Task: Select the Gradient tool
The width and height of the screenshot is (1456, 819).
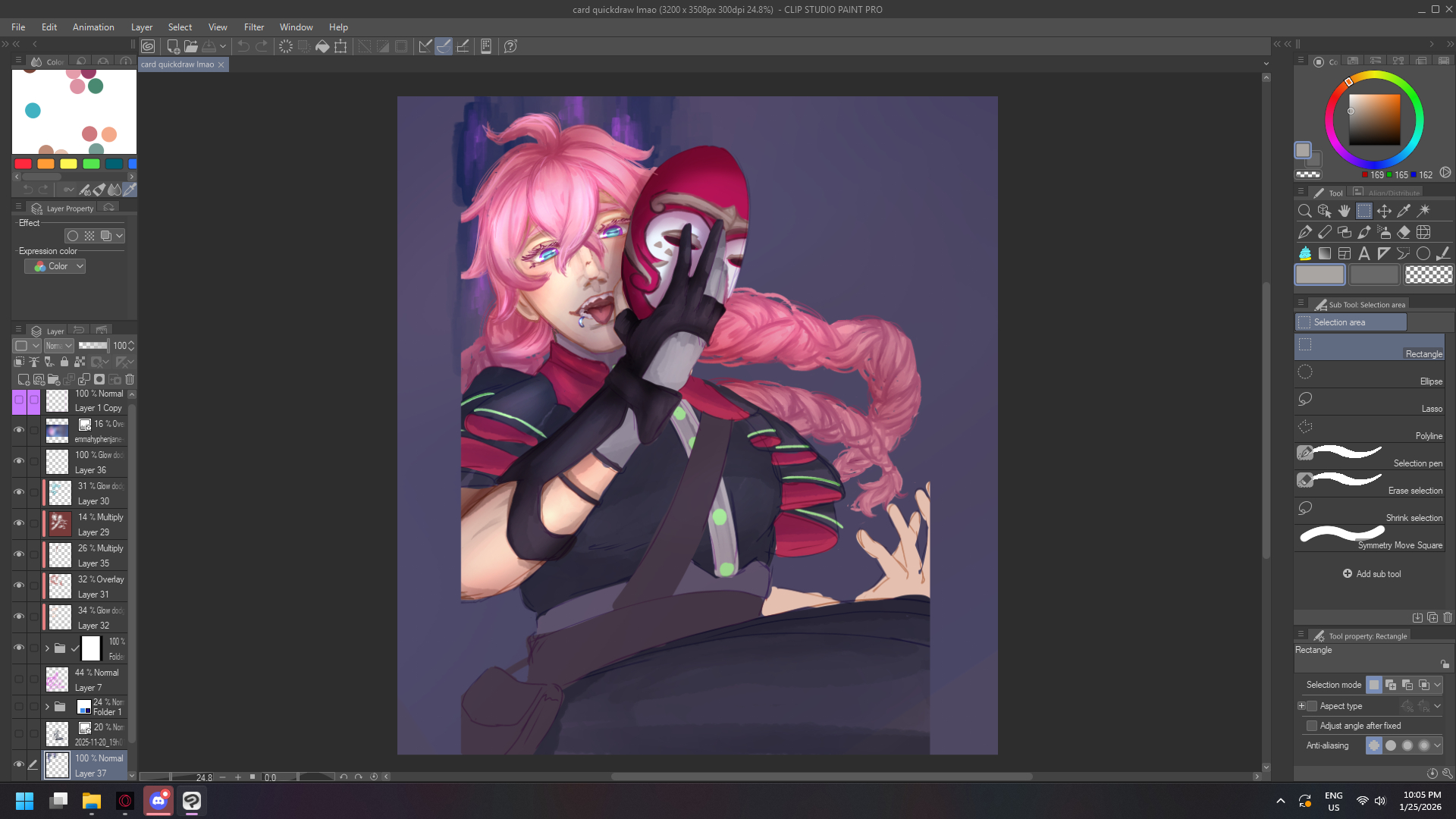Action: 1325,253
